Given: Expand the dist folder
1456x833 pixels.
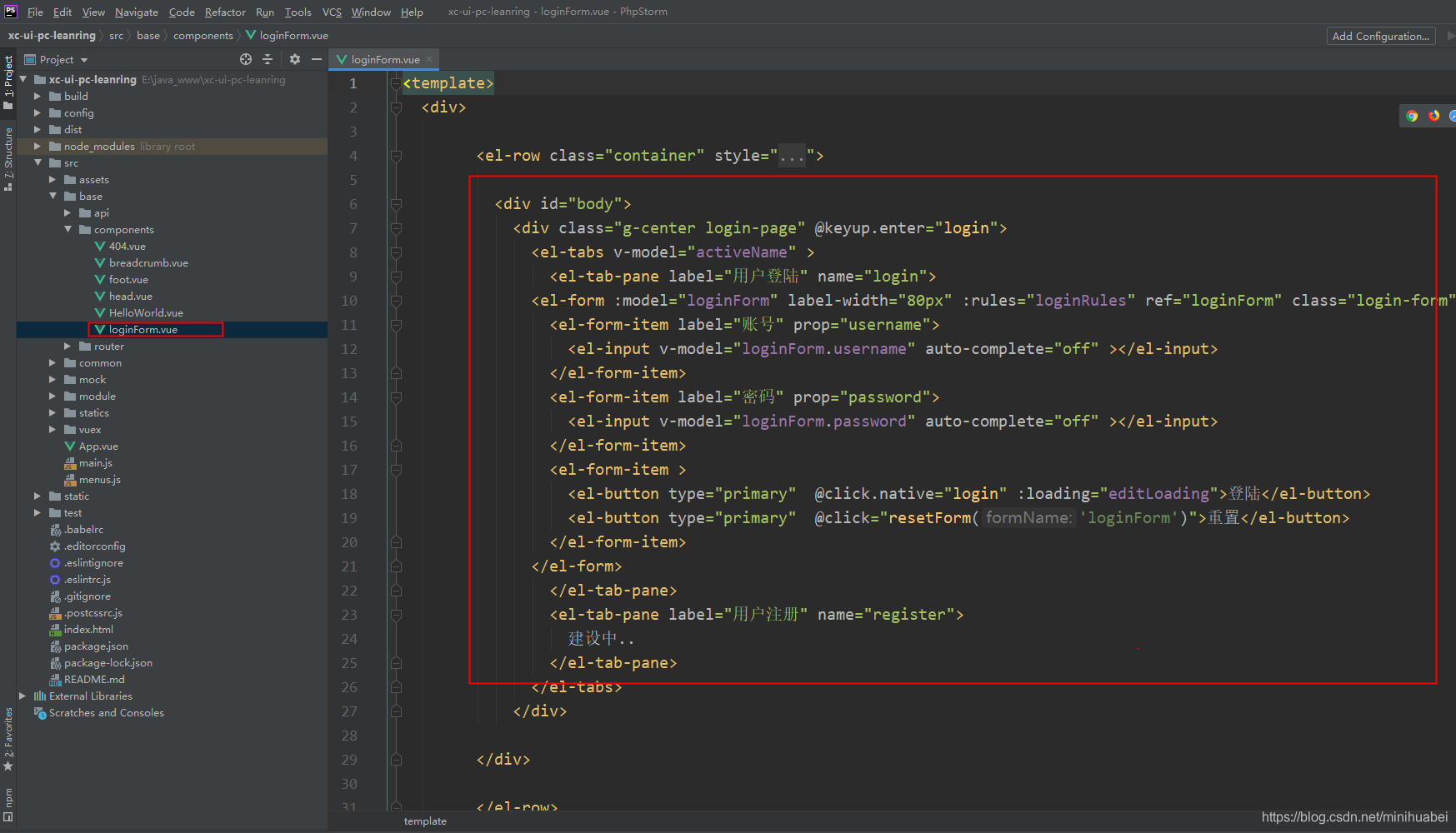Looking at the screenshot, I should 37,130.
